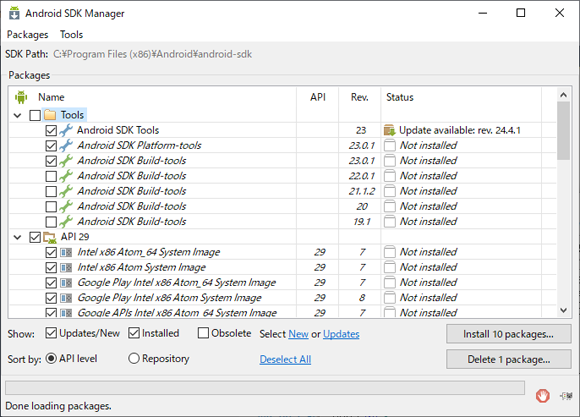Toggle the Installed filter checkbox
Image resolution: width=580 pixels, height=417 pixels.
click(x=134, y=333)
